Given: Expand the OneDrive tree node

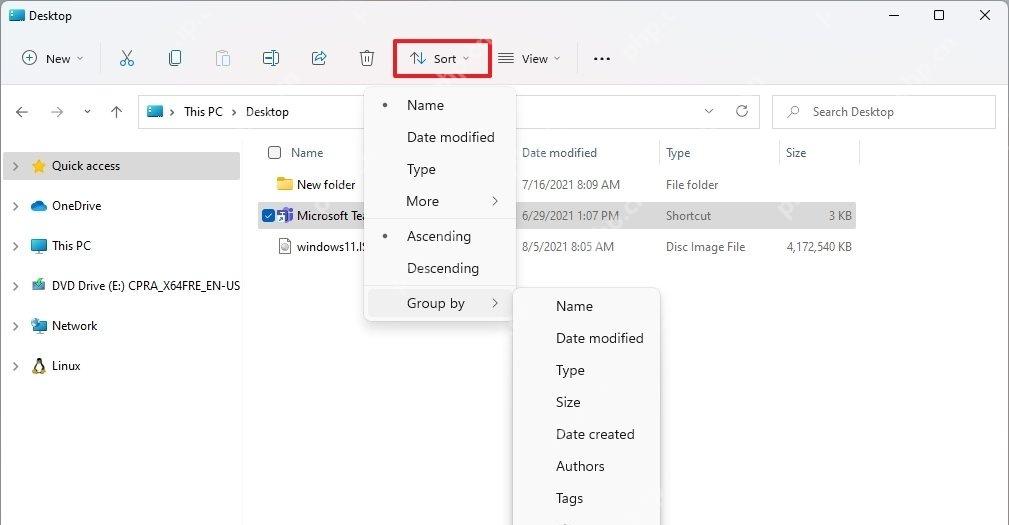Looking at the screenshot, I should pos(15,206).
